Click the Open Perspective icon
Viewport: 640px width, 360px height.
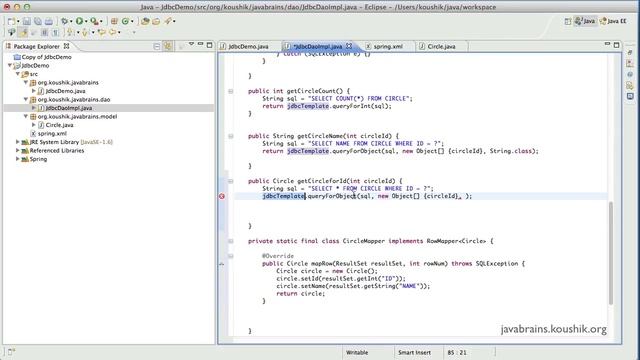(568, 21)
